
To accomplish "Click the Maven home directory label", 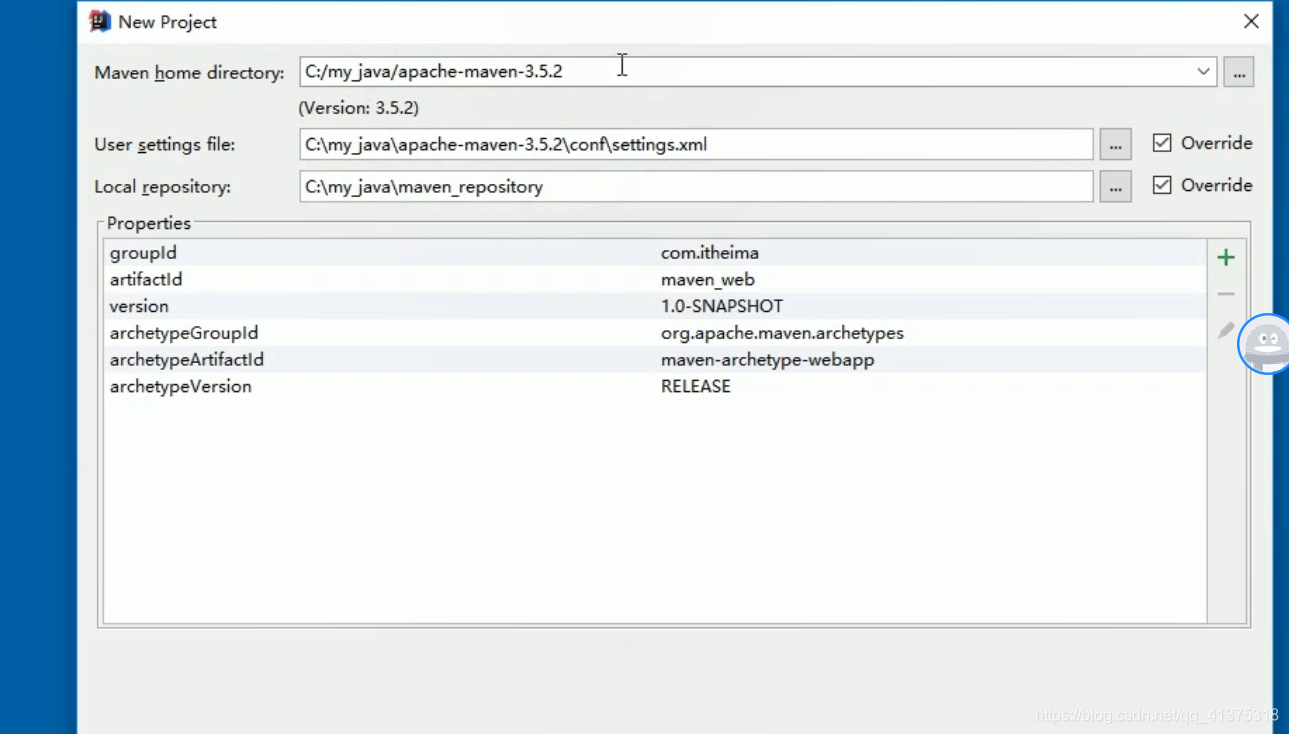I will point(189,73).
